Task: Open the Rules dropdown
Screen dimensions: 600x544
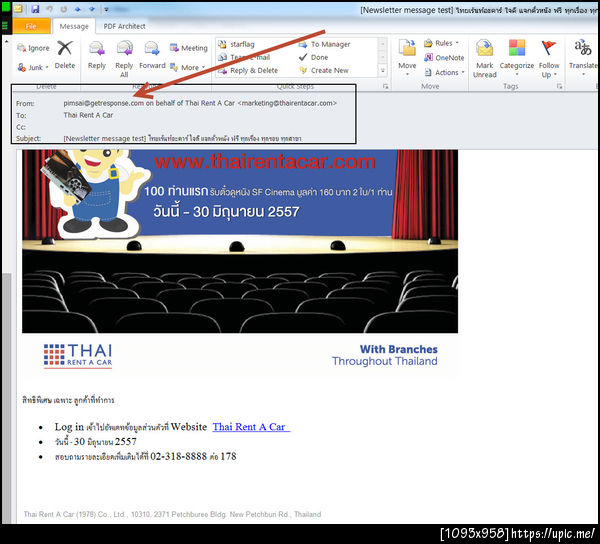Action: [441, 43]
